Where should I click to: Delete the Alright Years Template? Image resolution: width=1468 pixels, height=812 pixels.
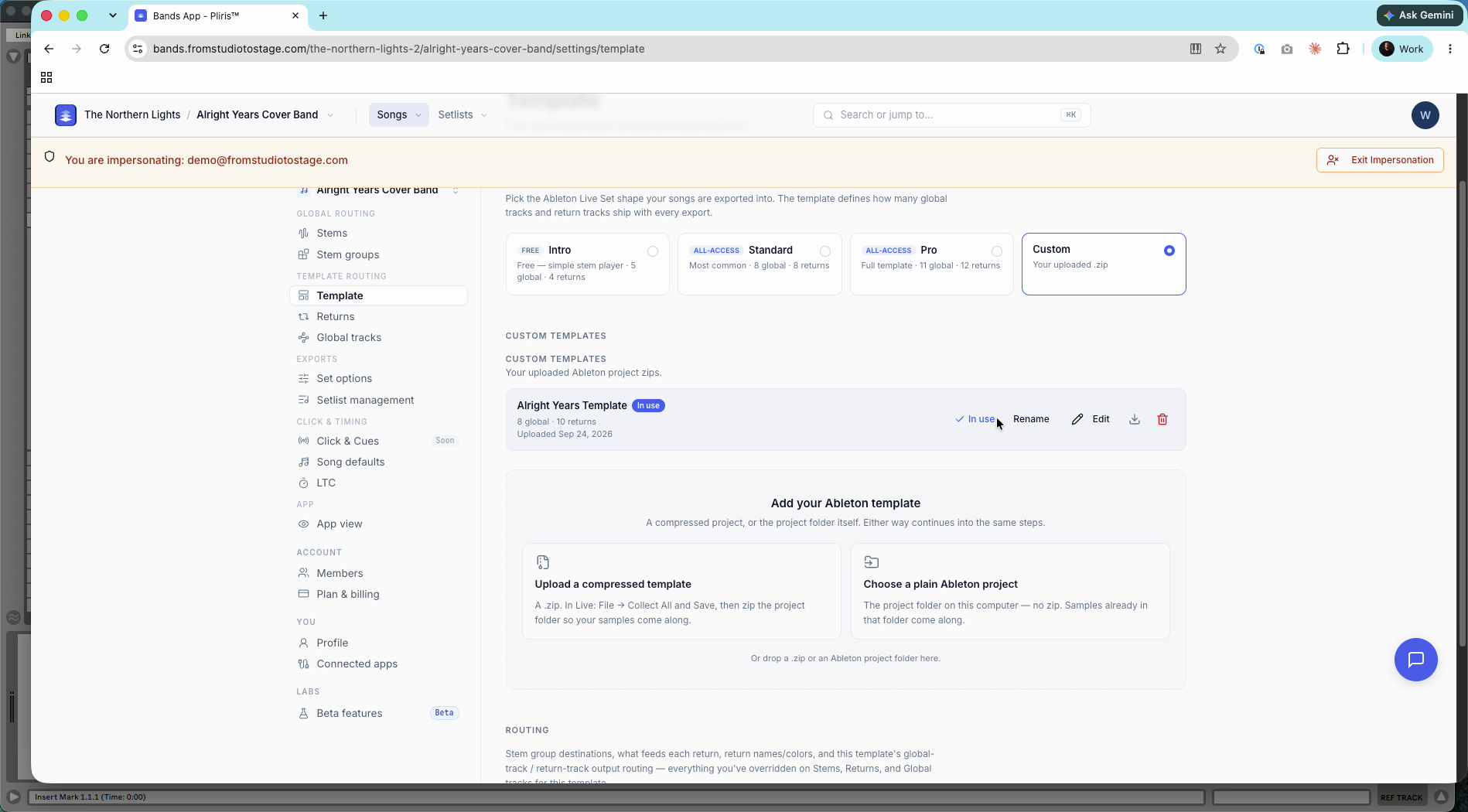(1162, 419)
